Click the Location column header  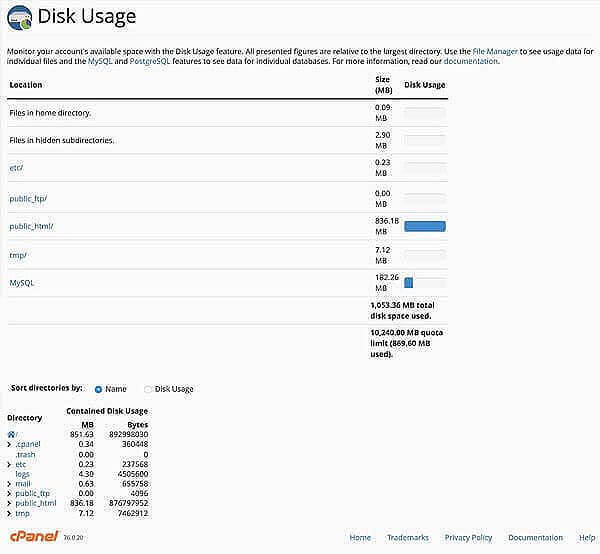click(x=26, y=85)
